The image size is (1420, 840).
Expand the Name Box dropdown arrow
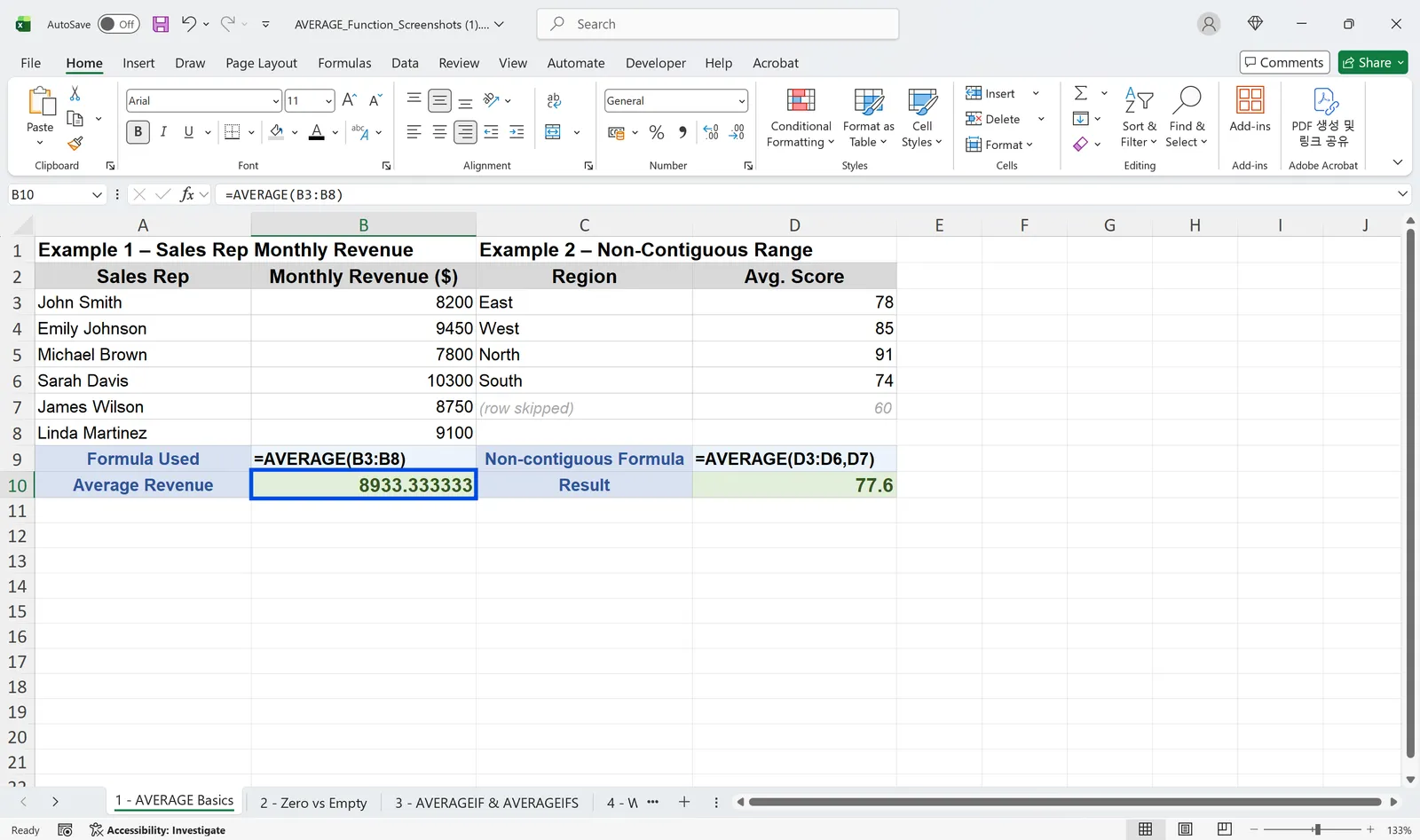point(97,194)
